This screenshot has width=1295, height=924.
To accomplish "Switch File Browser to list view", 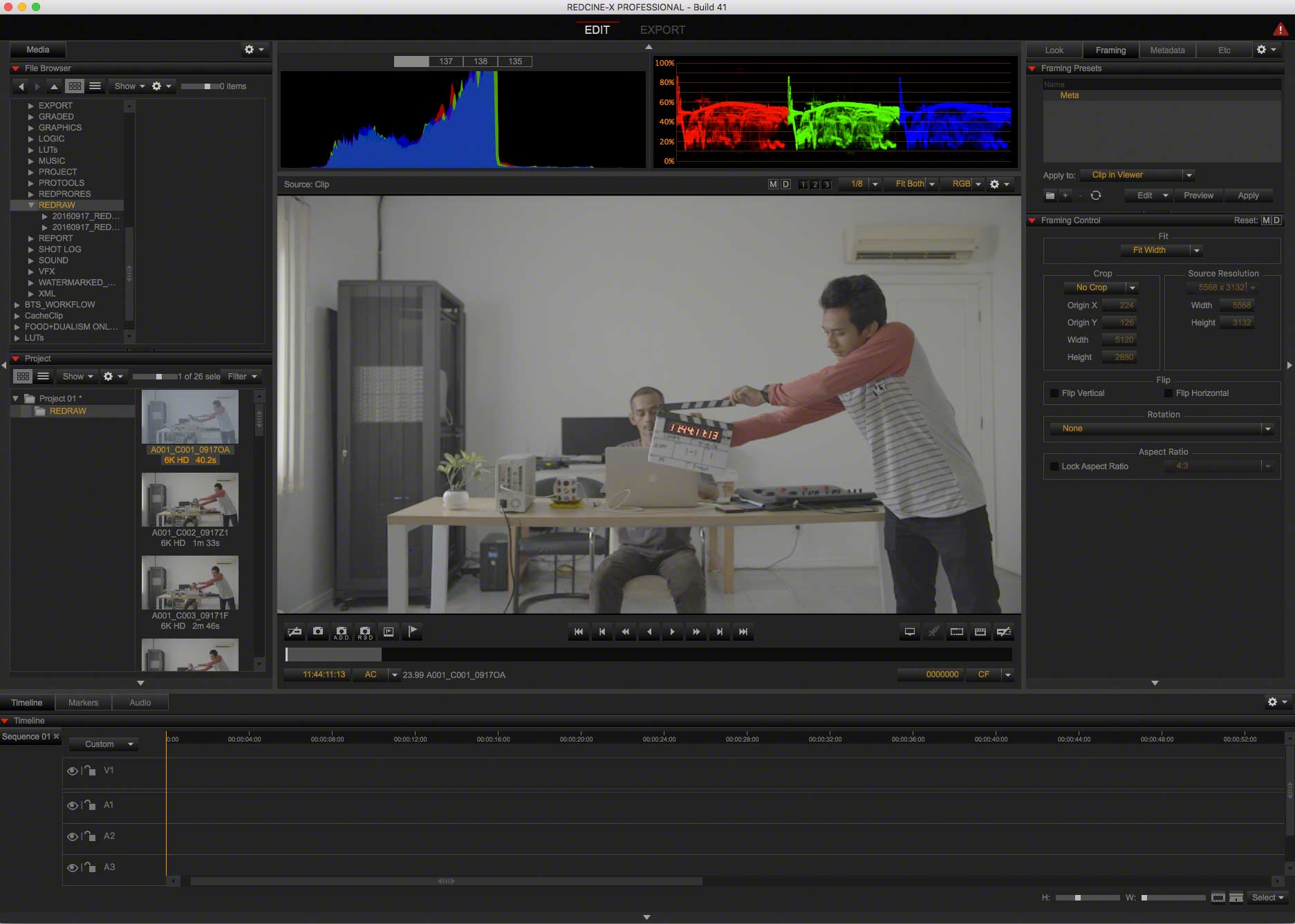I will click(x=95, y=86).
